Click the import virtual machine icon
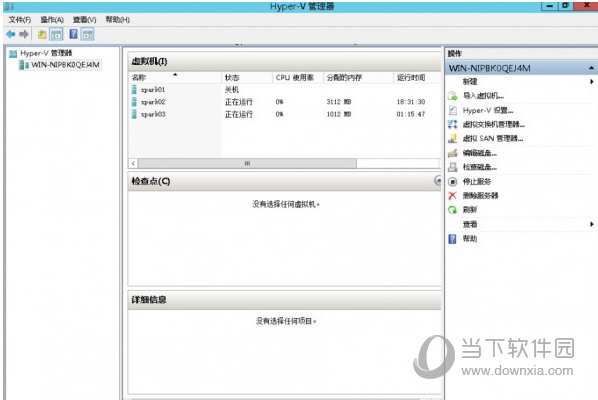 point(453,96)
